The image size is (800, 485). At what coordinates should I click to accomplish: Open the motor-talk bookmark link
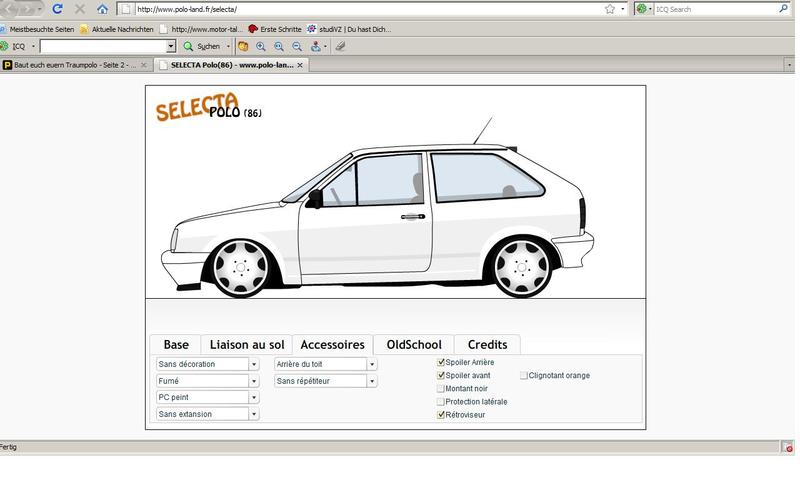[201, 30]
